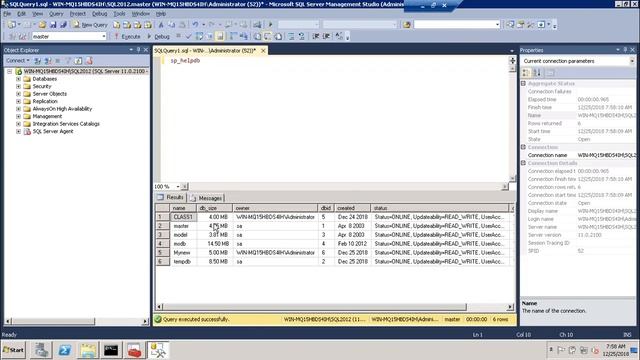Click Connect Object Explorer icon
The width and height of the screenshot is (640, 360).
pyautogui.click(x=38, y=60)
